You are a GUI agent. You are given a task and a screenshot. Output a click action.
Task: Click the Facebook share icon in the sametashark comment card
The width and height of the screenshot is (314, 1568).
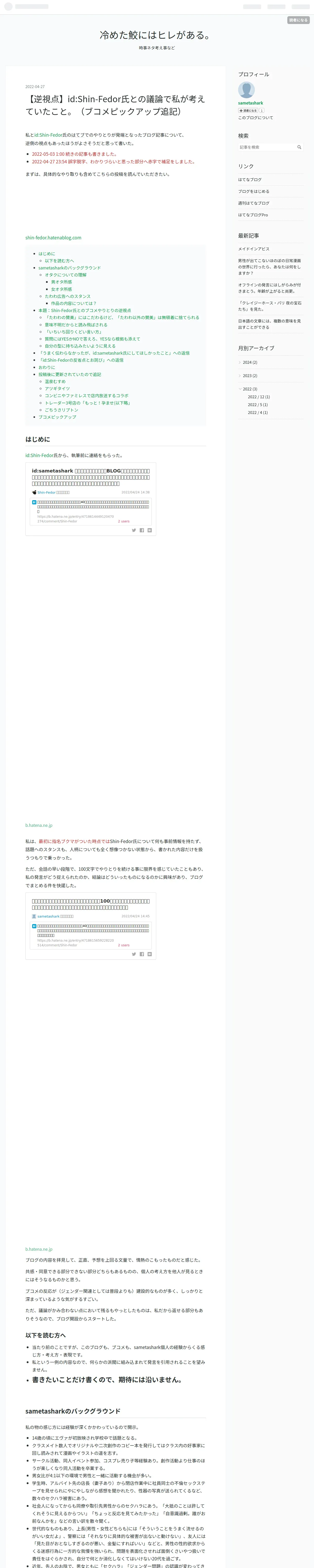coord(142,954)
